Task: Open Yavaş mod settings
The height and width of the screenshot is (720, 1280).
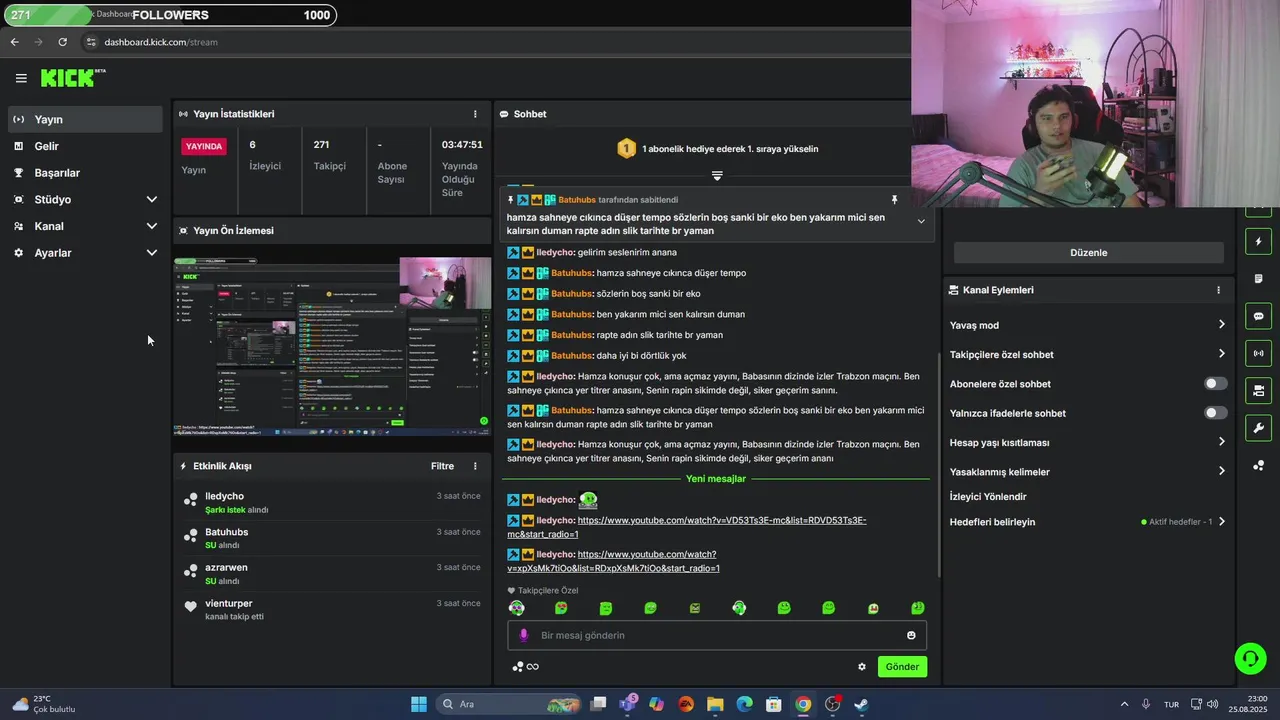Action: pos(1088,325)
